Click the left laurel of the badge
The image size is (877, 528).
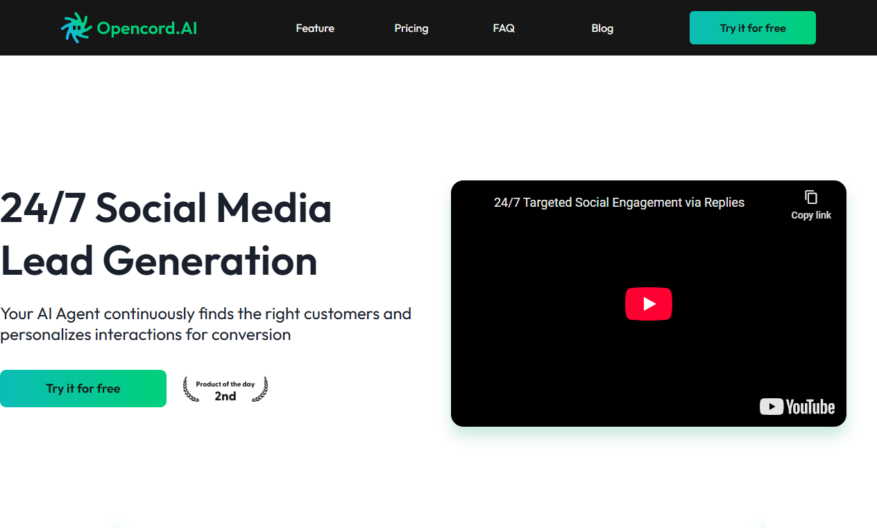[x=191, y=389]
